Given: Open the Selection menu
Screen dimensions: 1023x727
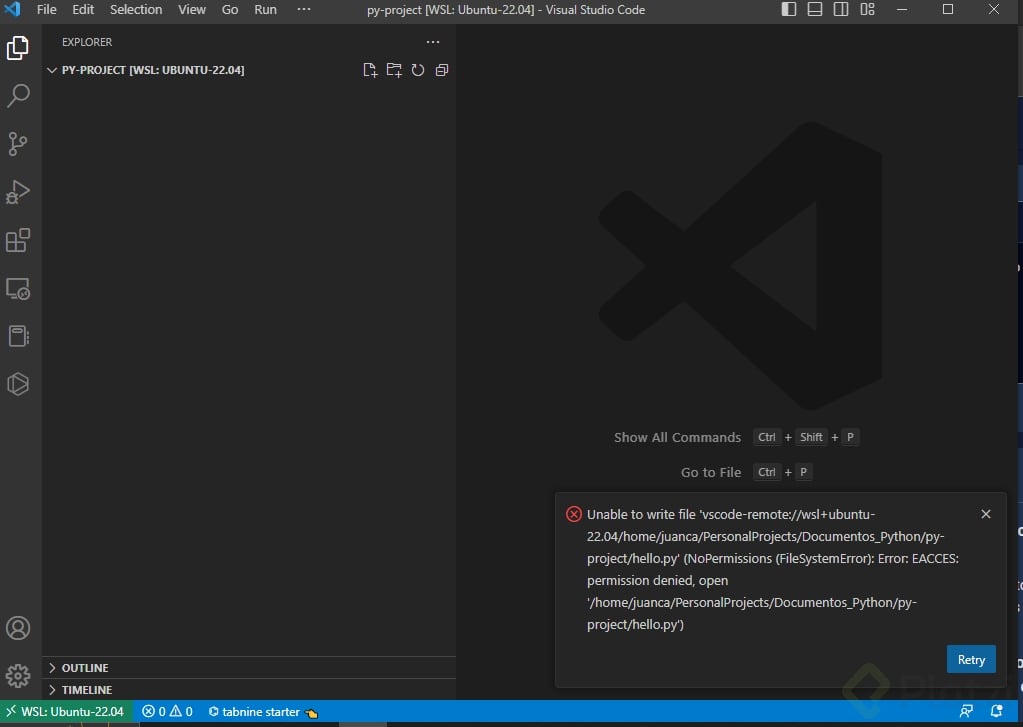Looking at the screenshot, I should pos(136,10).
